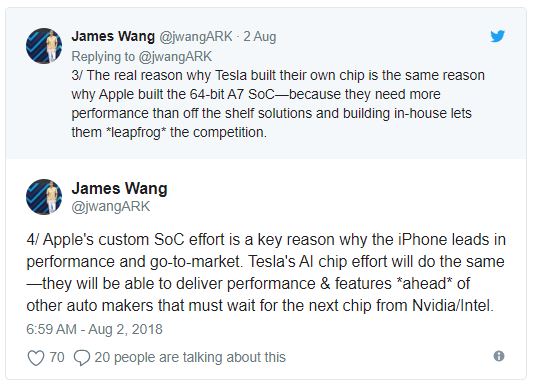
Task: Click @jwangARK in Replying to line
Action: click(175, 57)
